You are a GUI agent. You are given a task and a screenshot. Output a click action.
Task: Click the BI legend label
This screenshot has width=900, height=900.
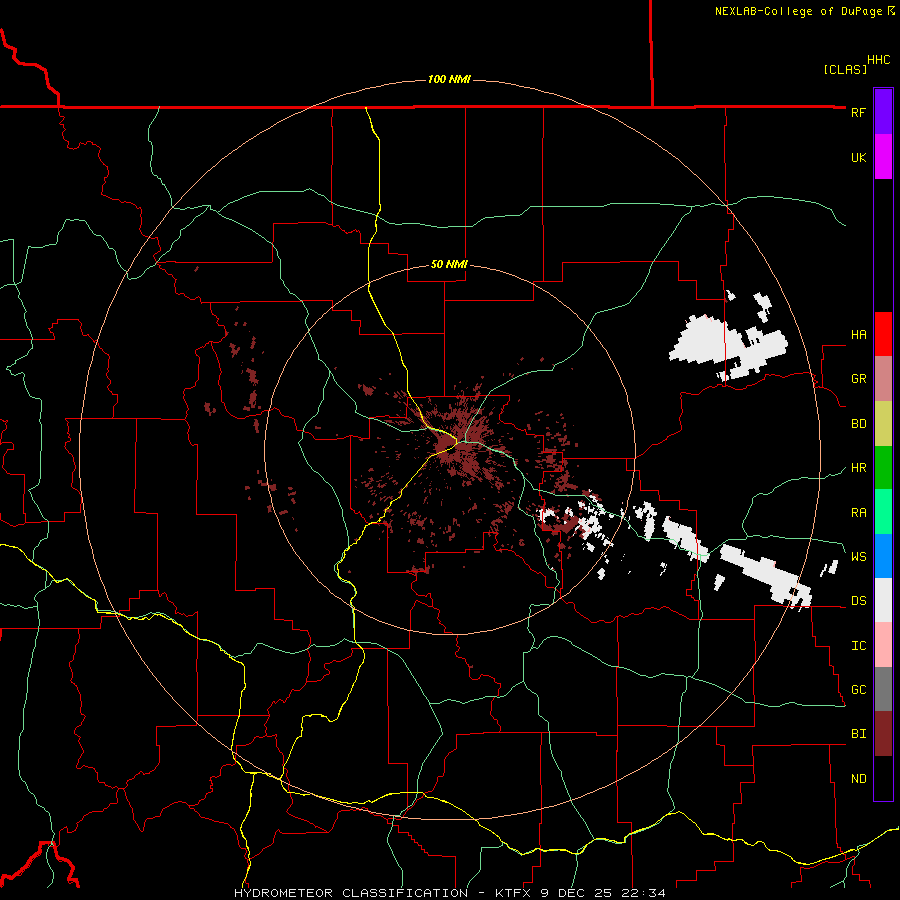coord(858,734)
